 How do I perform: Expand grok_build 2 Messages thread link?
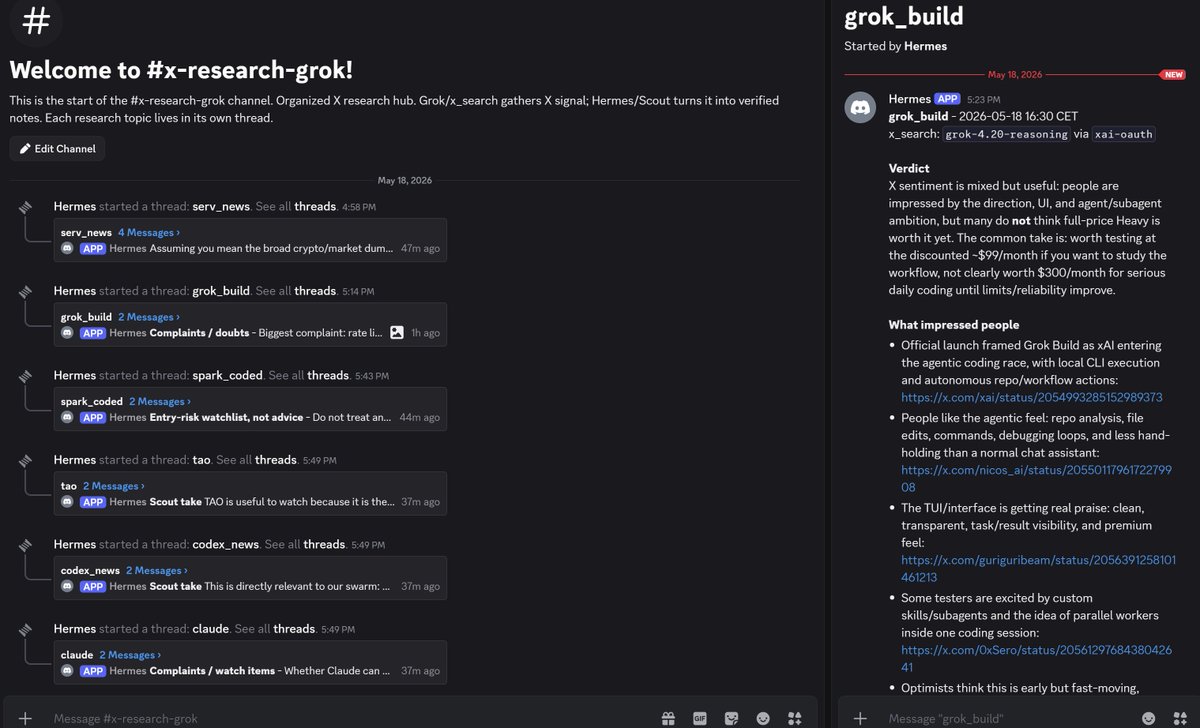pos(149,317)
